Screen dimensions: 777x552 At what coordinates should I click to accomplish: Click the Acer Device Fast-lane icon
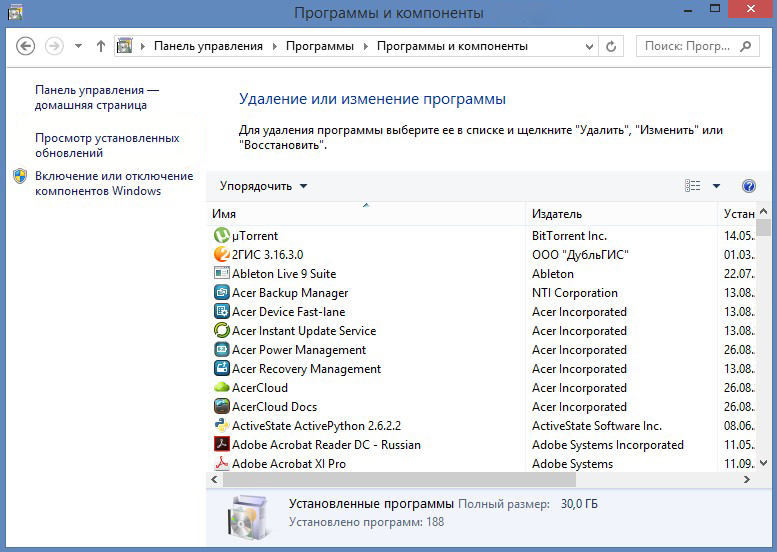222,311
